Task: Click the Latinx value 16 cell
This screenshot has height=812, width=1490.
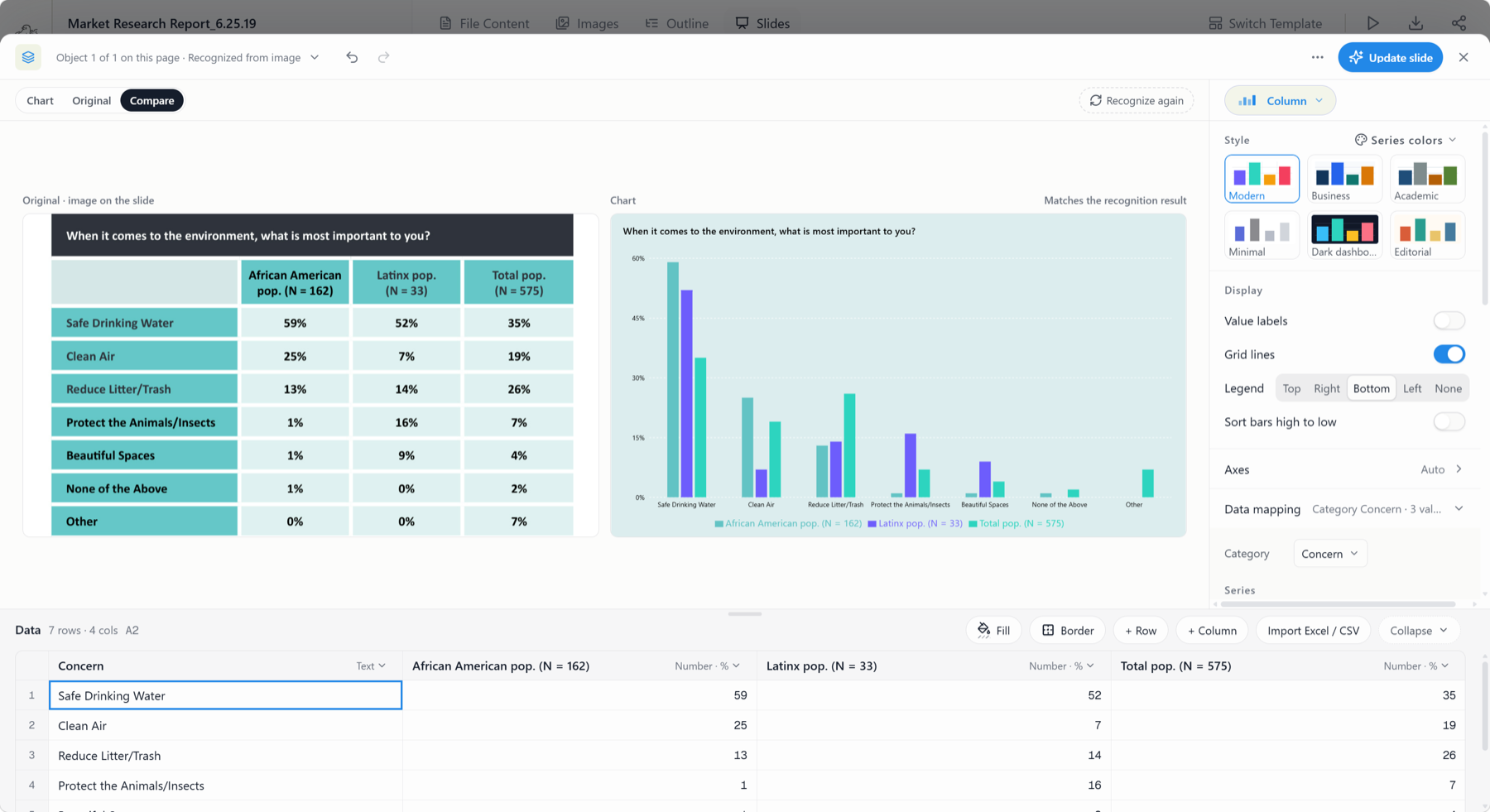Action: (934, 785)
